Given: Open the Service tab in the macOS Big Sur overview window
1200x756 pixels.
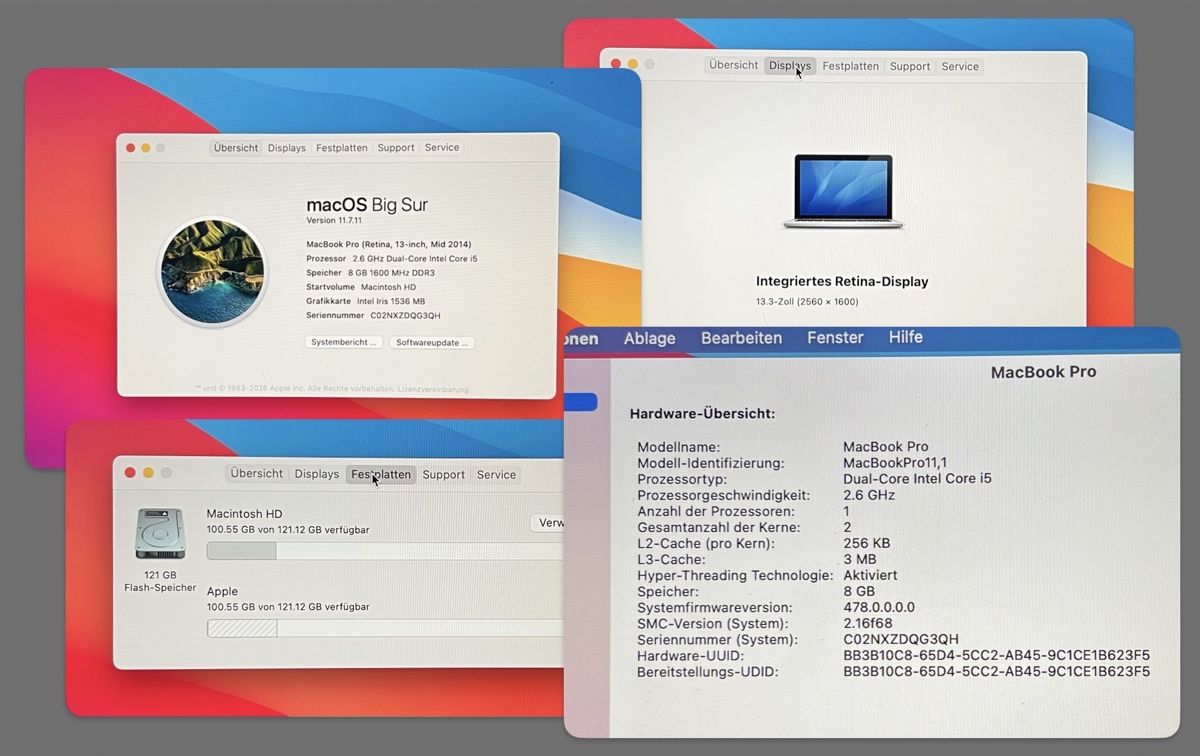Looking at the screenshot, I should click(x=442, y=148).
